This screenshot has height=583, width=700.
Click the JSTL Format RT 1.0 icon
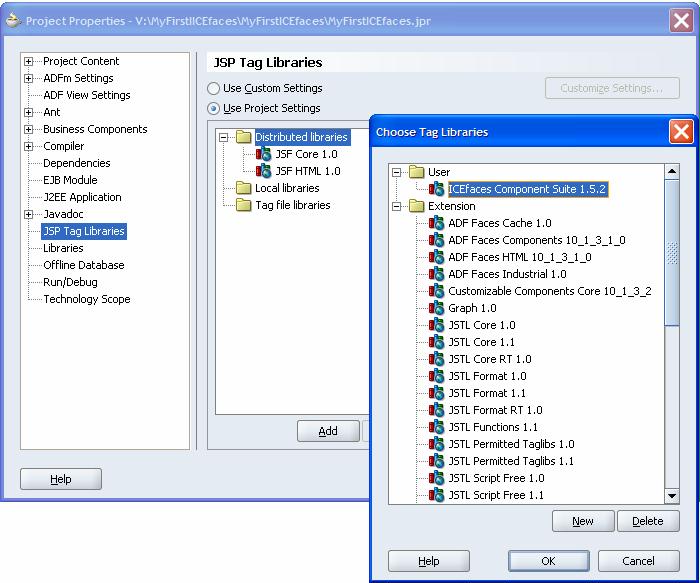(x=436, y=410)
